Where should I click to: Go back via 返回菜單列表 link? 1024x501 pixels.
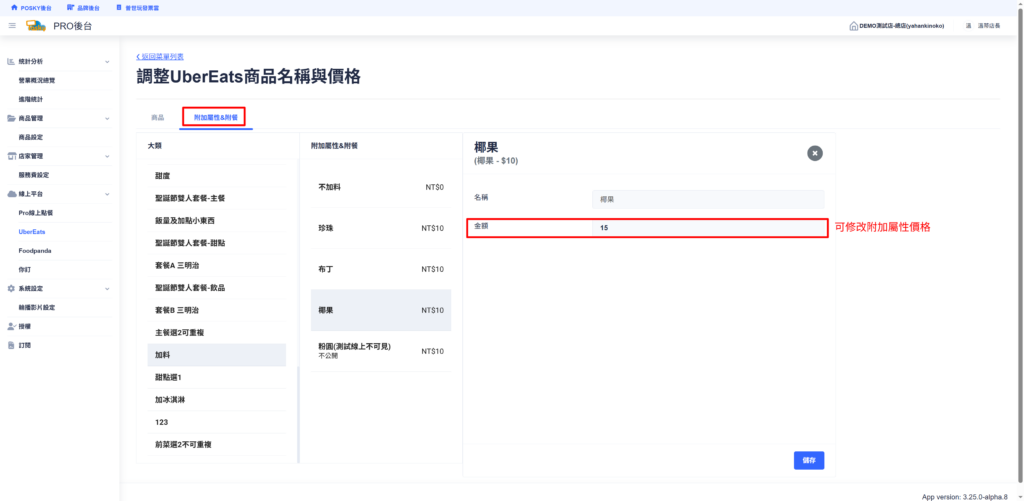click(160, 57)
